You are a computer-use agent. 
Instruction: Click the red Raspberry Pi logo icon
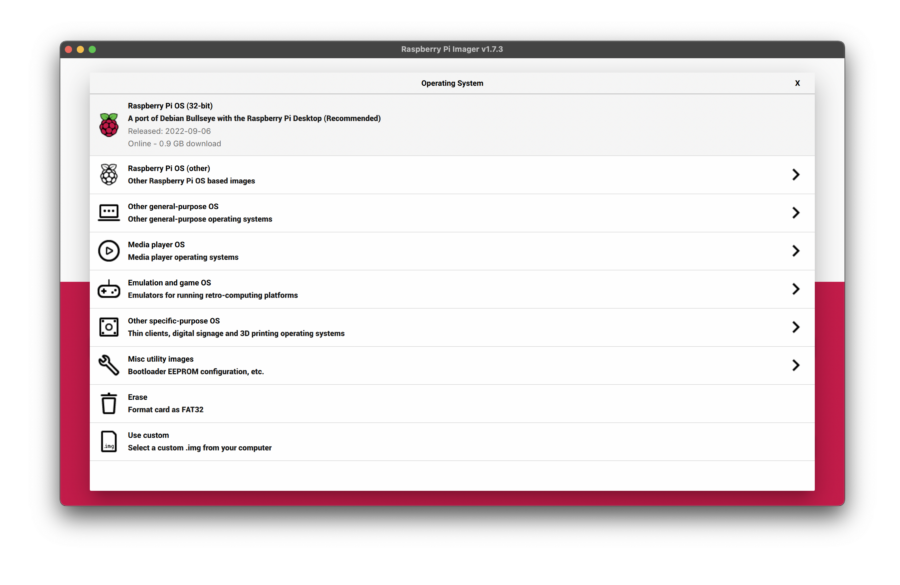tap(108, 125)
